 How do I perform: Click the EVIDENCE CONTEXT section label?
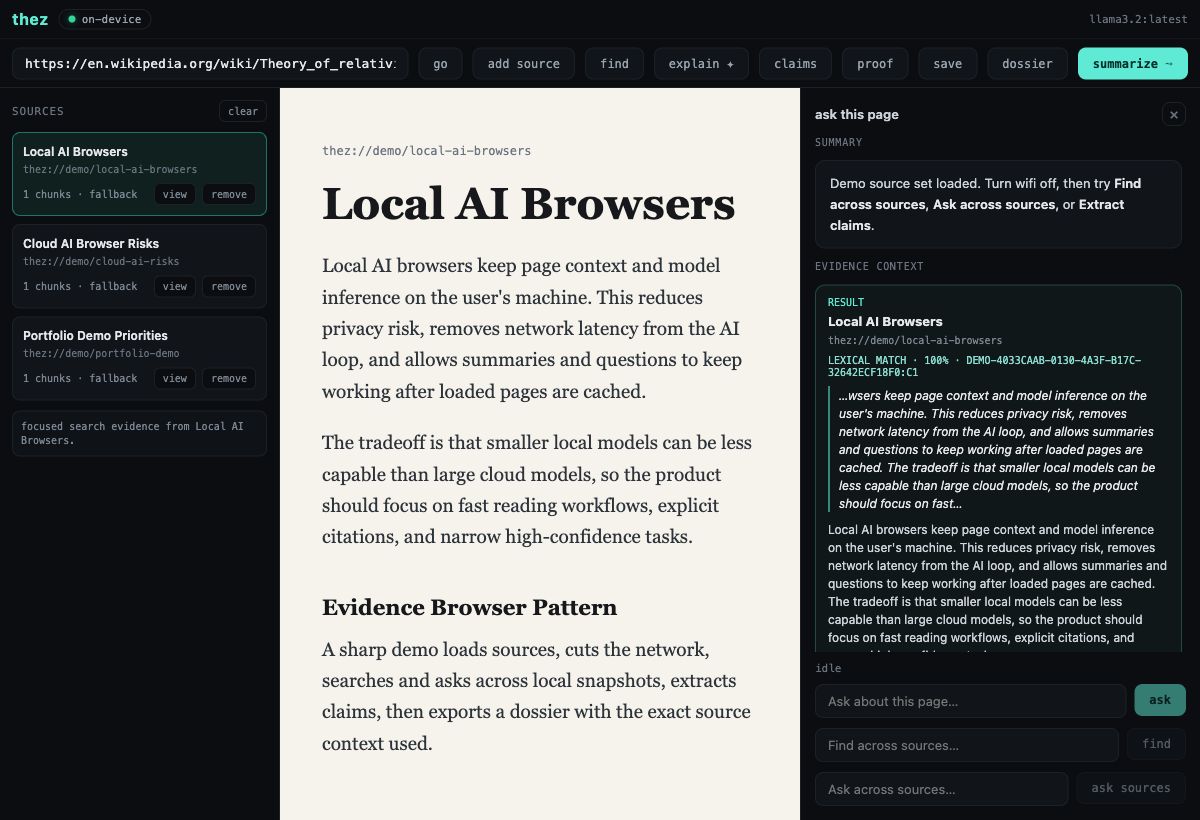(869, 266)
